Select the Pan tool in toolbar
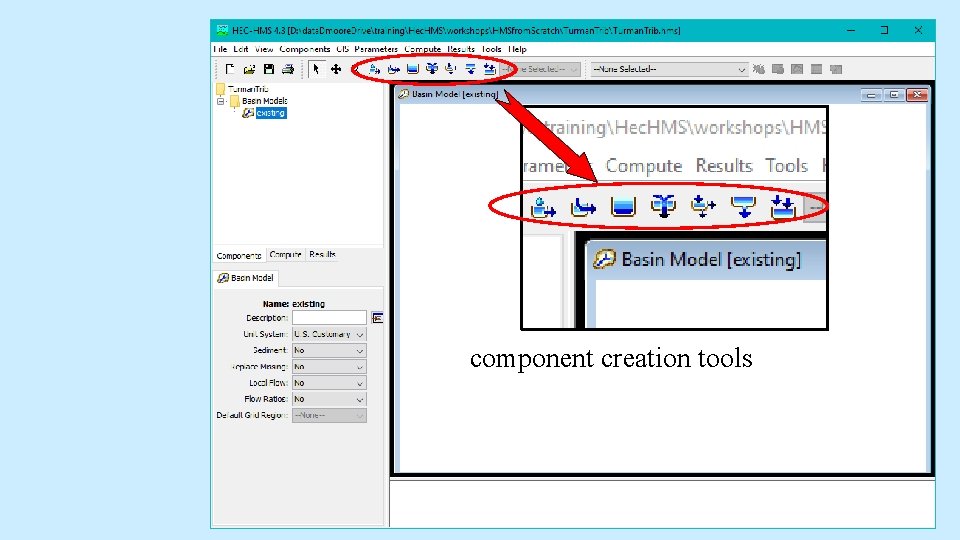Screen dimensions: 960x540 click(336, 69)
